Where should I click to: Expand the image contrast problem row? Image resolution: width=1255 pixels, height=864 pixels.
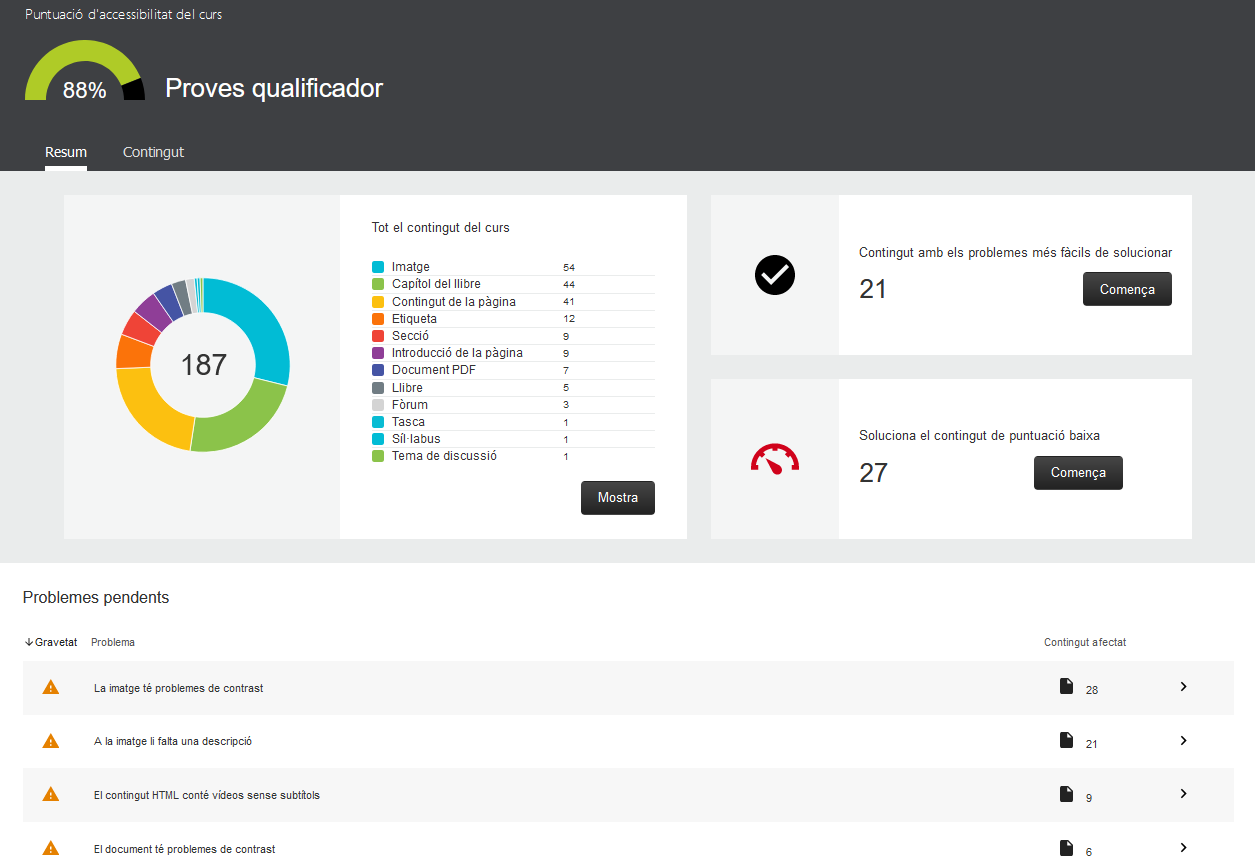(1183, 687)
